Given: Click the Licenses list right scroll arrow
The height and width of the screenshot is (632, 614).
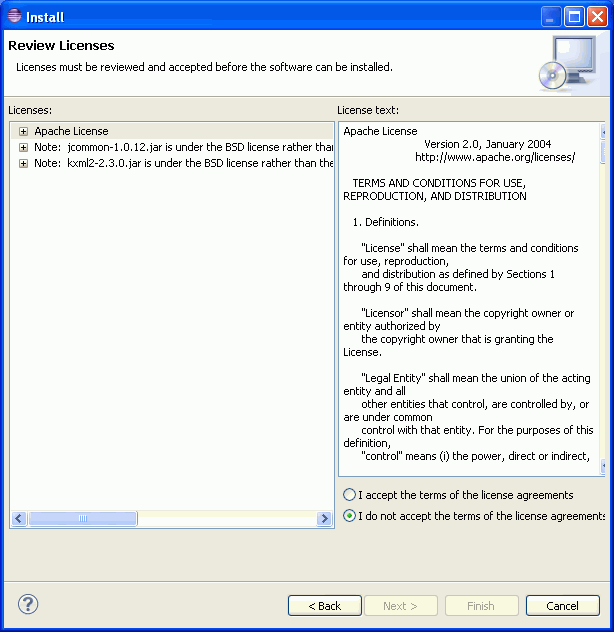Looking at the screenshot, I should [x=324, y=518].
